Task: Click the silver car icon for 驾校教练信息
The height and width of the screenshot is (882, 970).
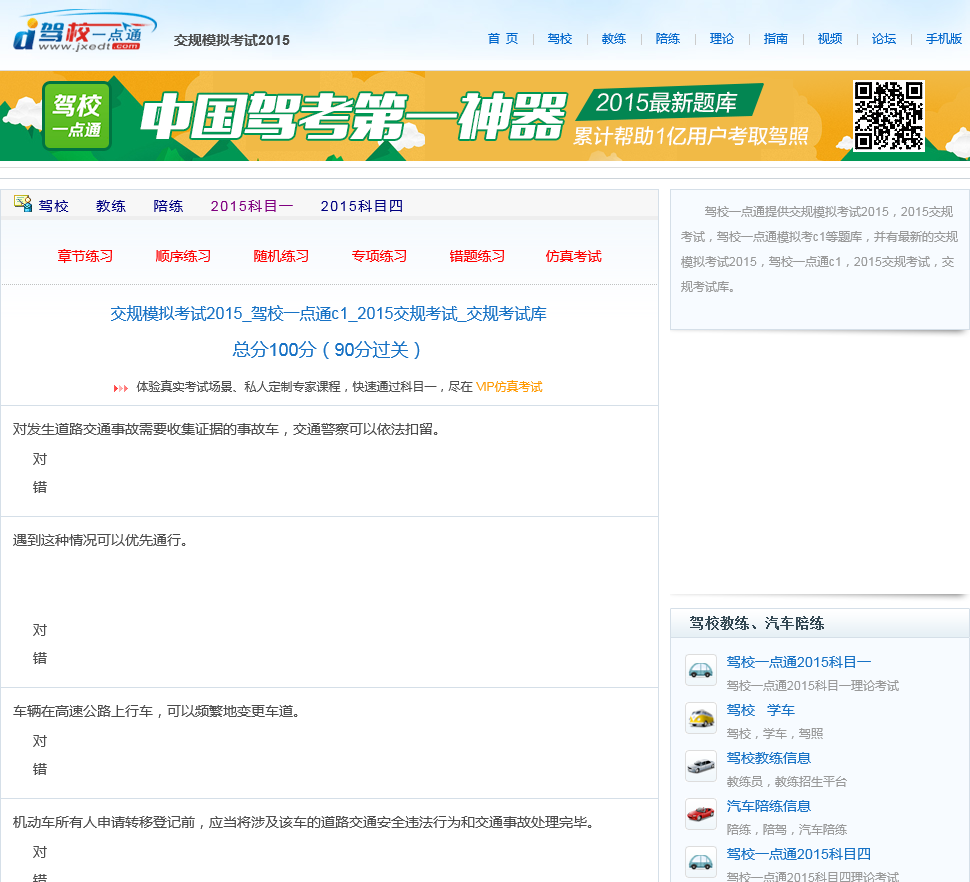Action: (x=701, y=766)
